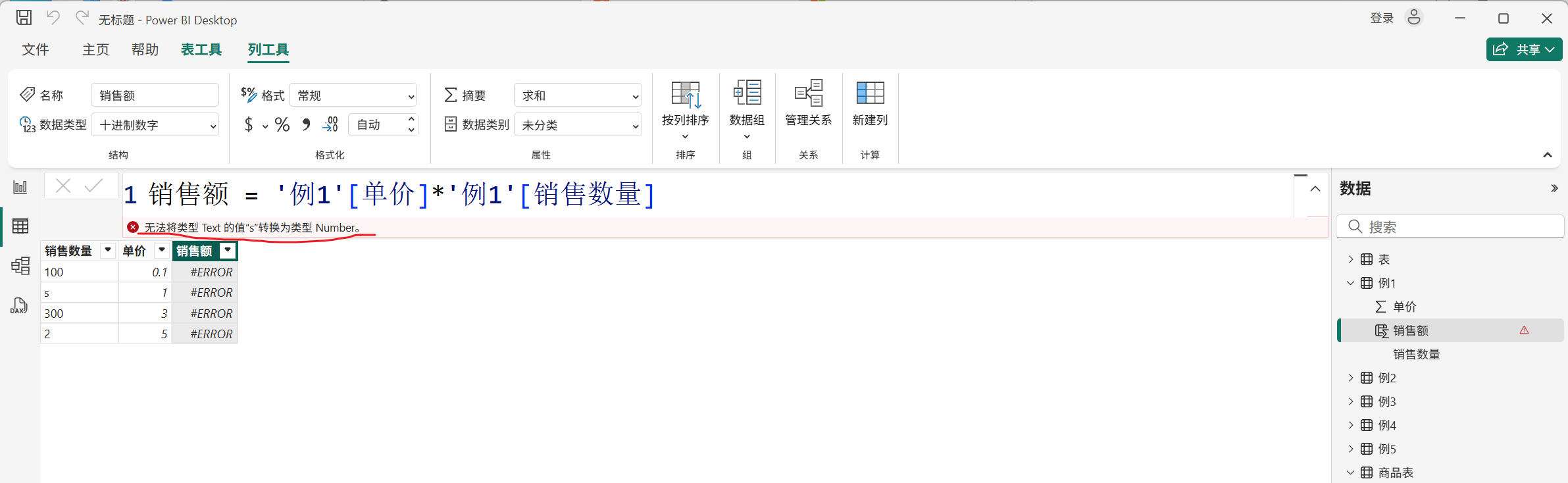Screen dimensions: 1568x483
Task: Switch to Report view sidebar icon
Action: 20,187
